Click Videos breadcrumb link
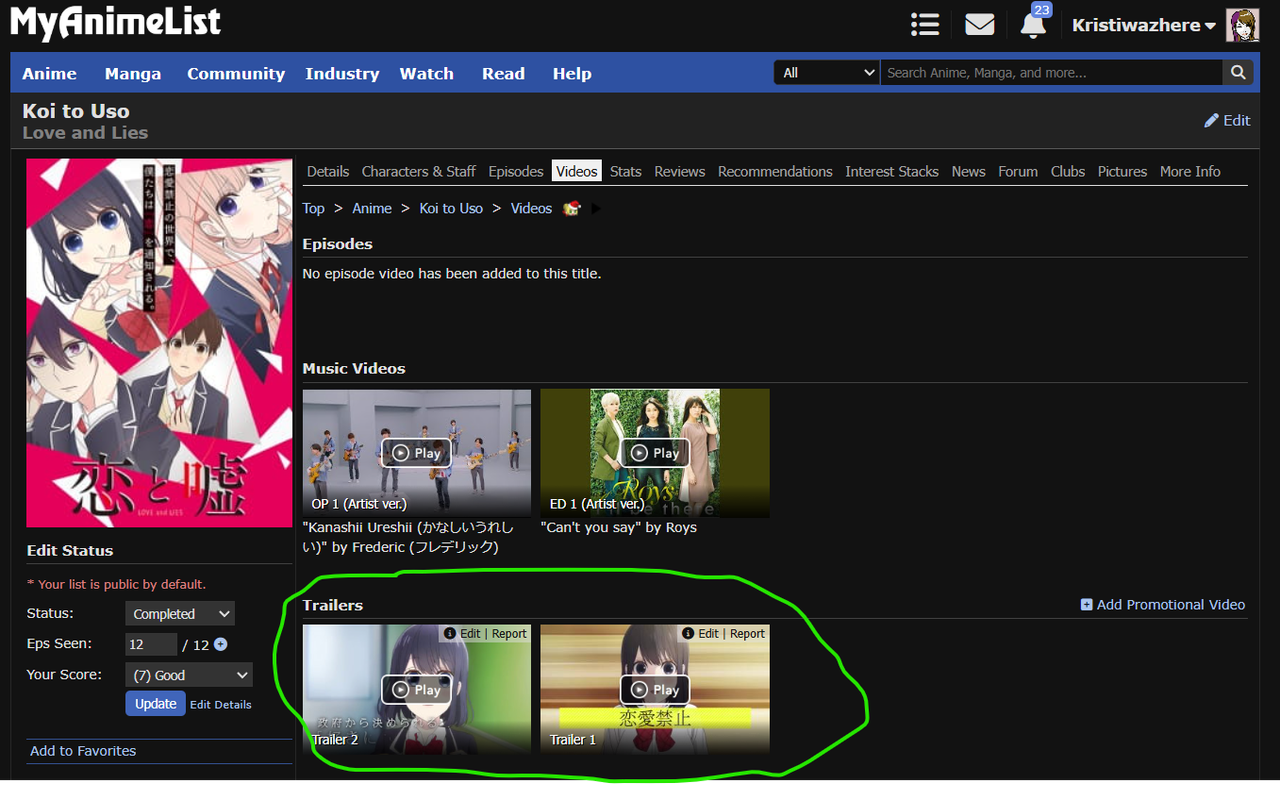The image size is (1280, 785). 531,208
